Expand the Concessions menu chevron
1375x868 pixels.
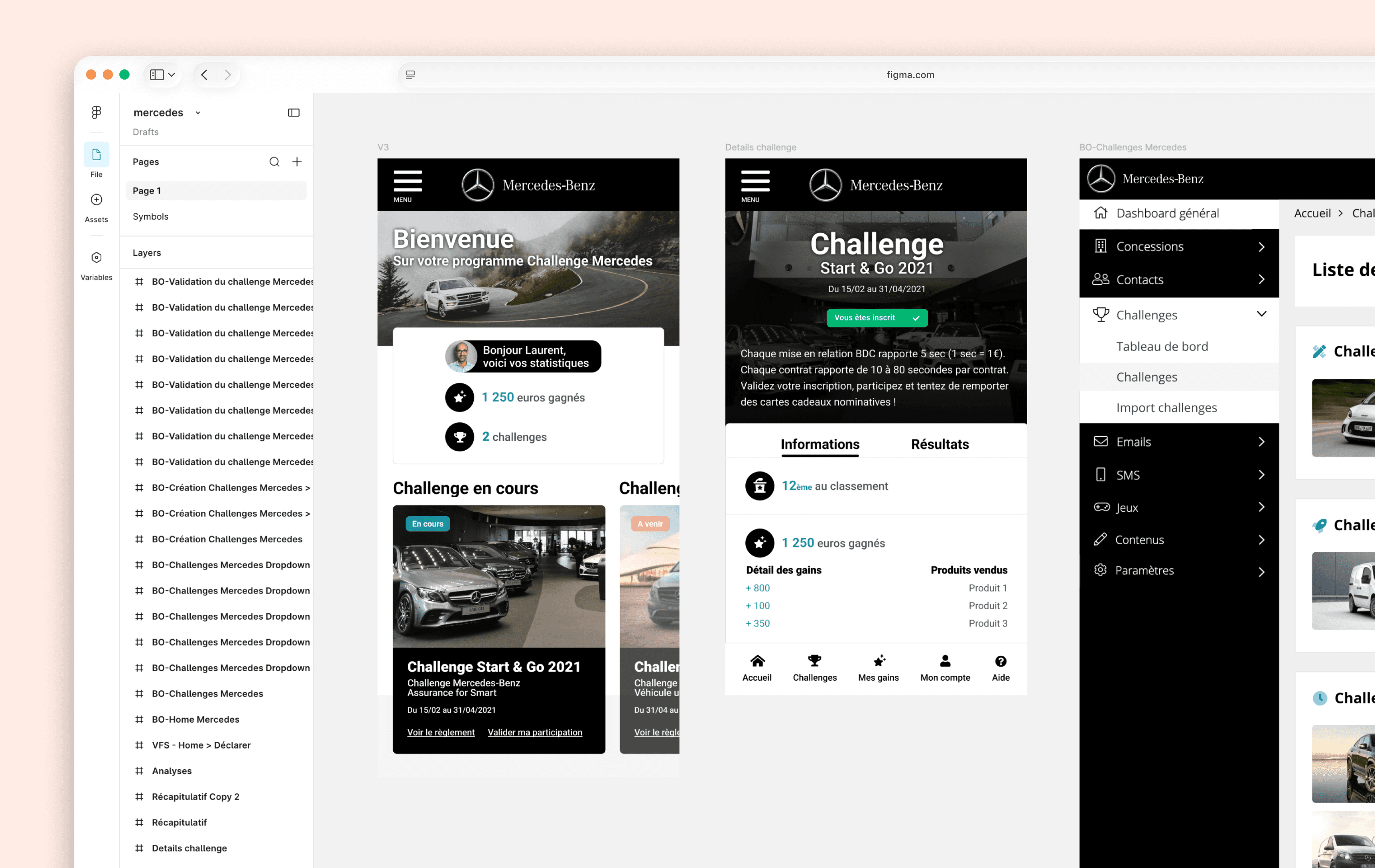tap(1262, 247)
